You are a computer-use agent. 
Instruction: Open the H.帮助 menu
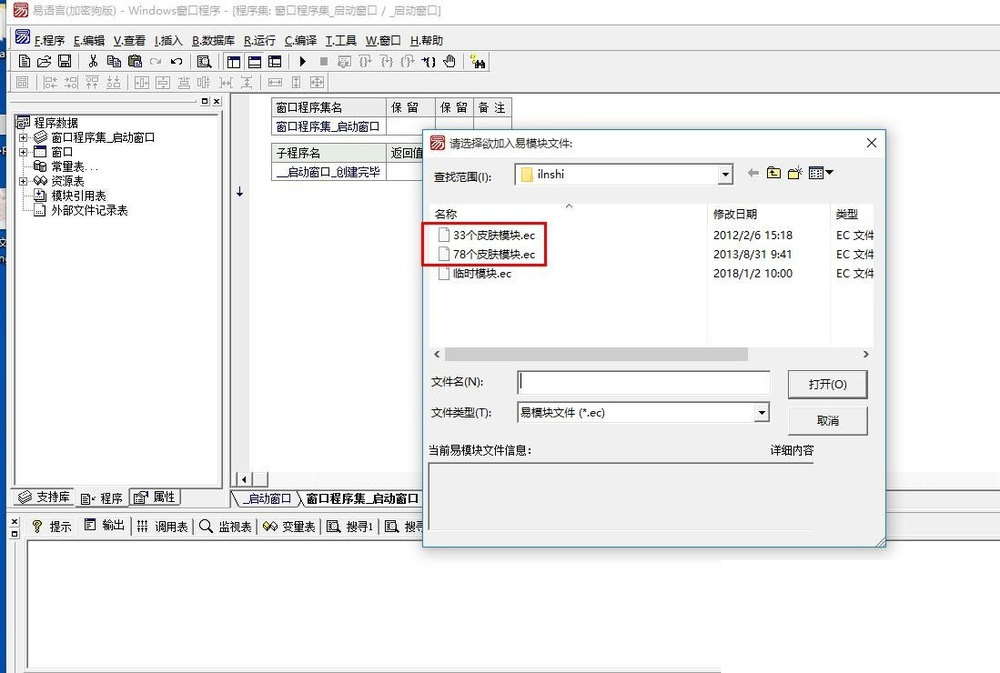(x=426, y=41)
